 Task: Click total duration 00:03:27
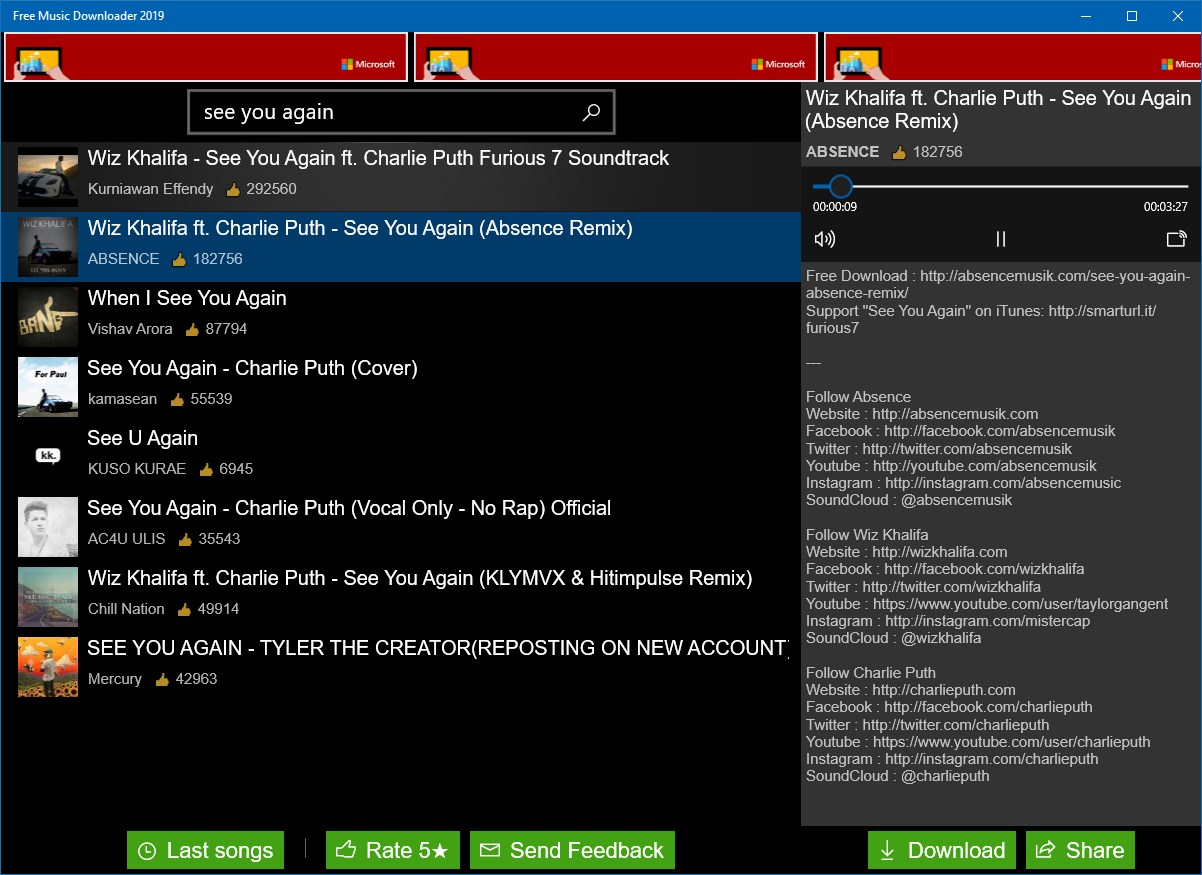click(1166, 207)
